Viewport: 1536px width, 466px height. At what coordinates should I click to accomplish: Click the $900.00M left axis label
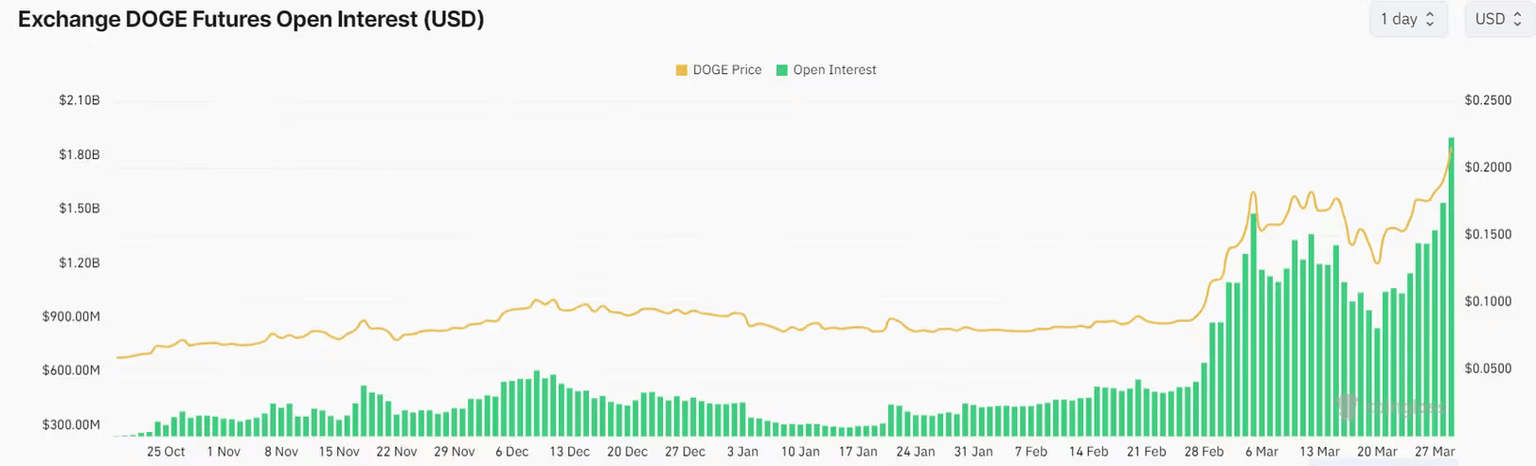point(72,317)
